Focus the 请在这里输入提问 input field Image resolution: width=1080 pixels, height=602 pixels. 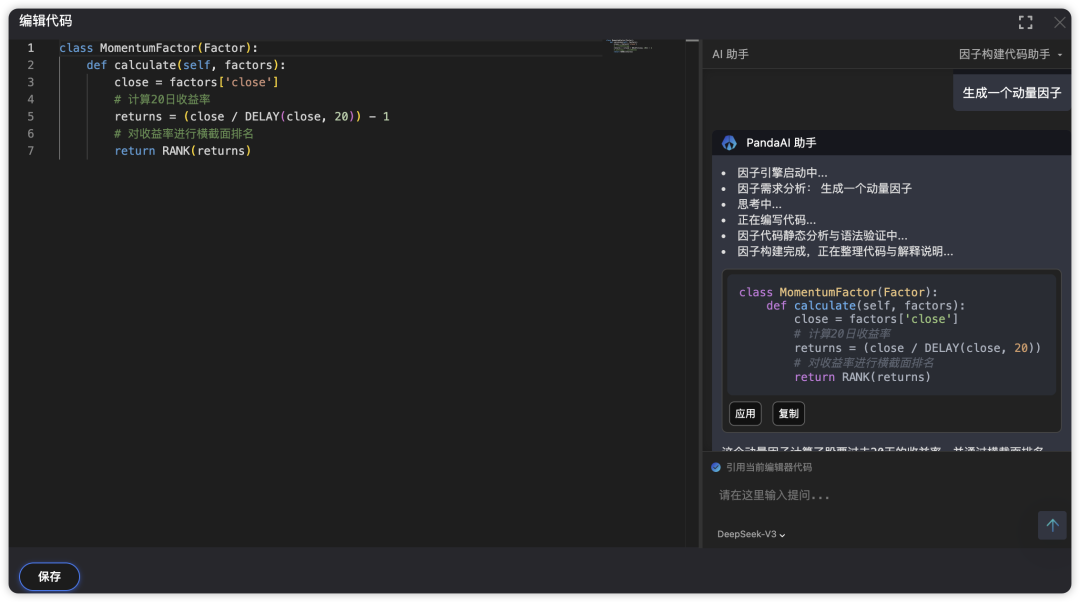click(x=870, y=495)
